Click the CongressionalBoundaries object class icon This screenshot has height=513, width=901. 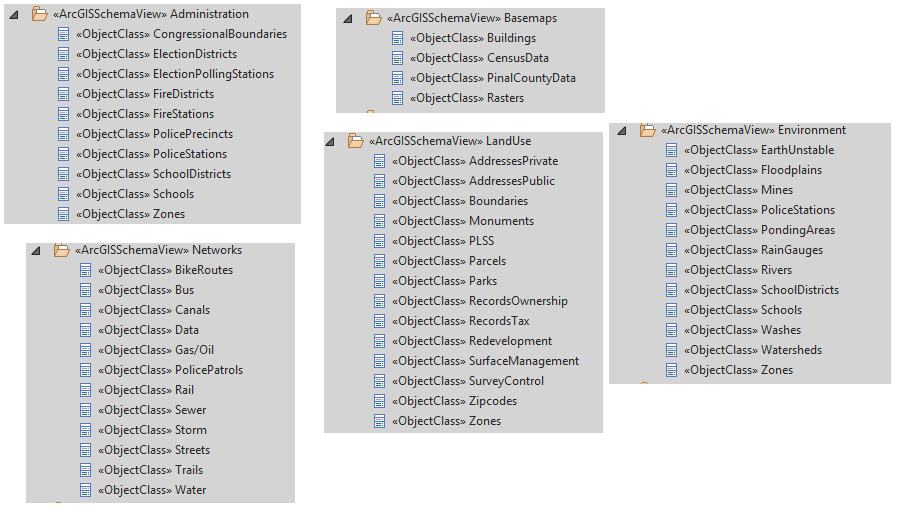[64, 34]
